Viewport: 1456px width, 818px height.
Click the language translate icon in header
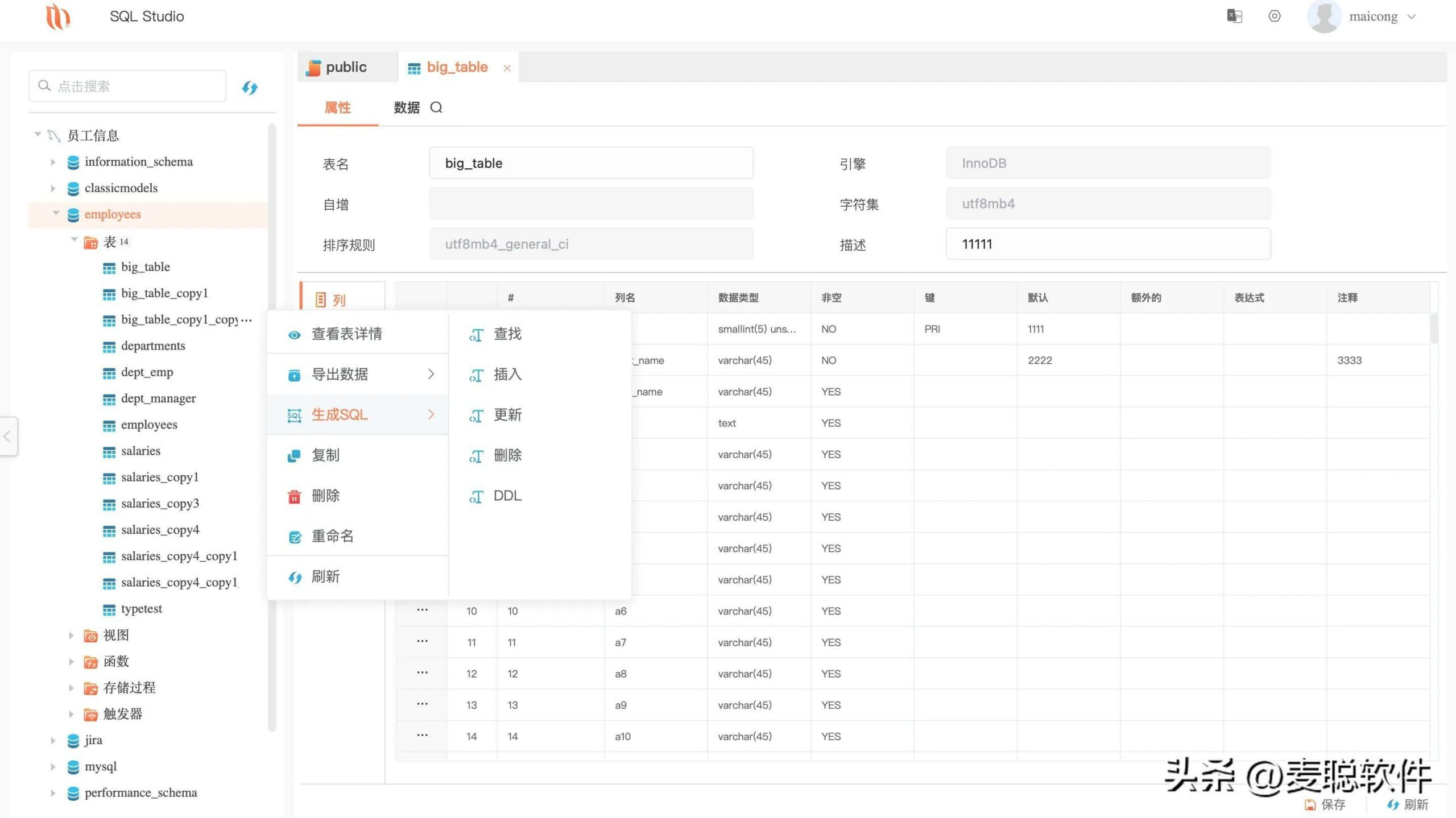coord(1234,16)
